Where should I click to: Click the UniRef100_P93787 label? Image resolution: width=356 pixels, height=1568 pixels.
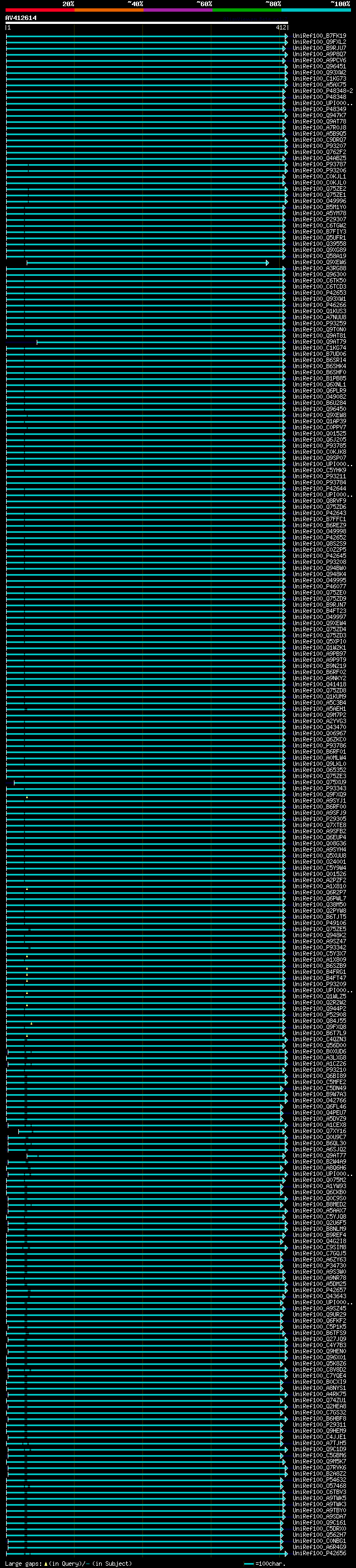[319, 164]
